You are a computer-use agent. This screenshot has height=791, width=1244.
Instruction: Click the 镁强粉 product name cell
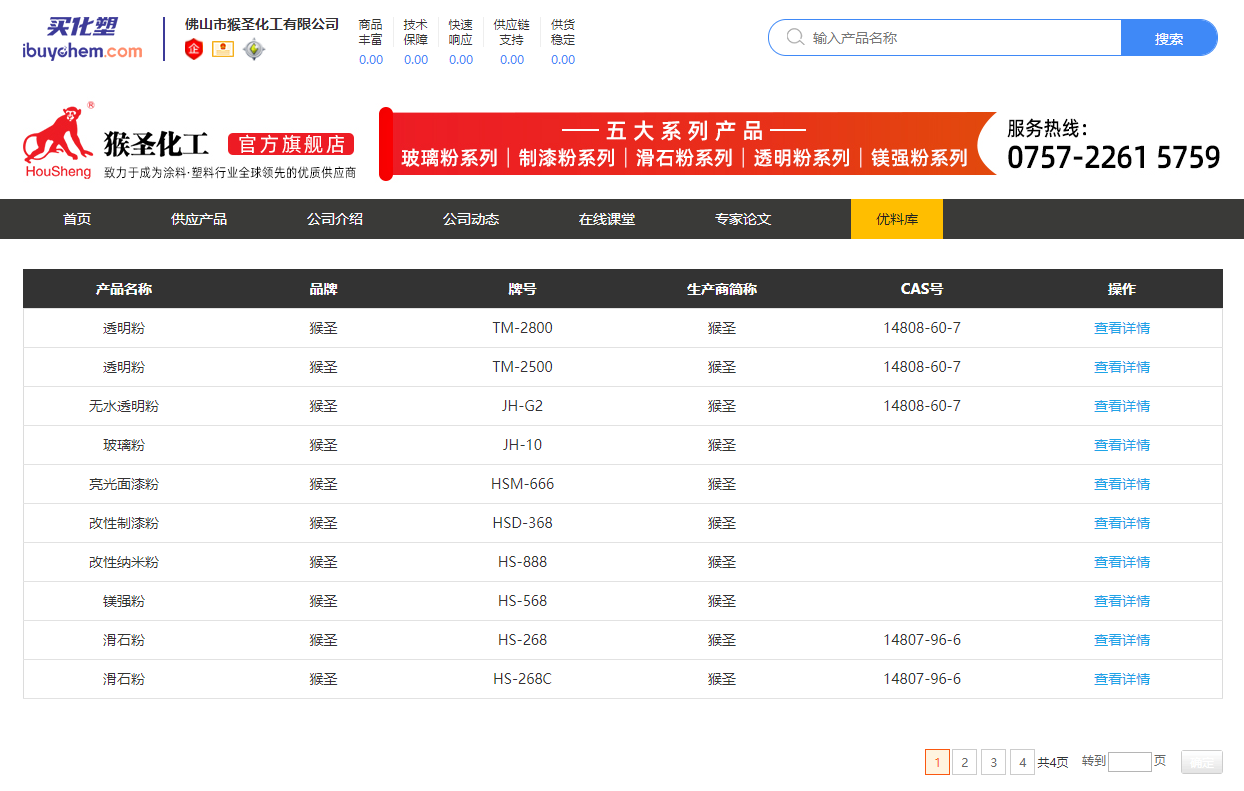(124, 601)
